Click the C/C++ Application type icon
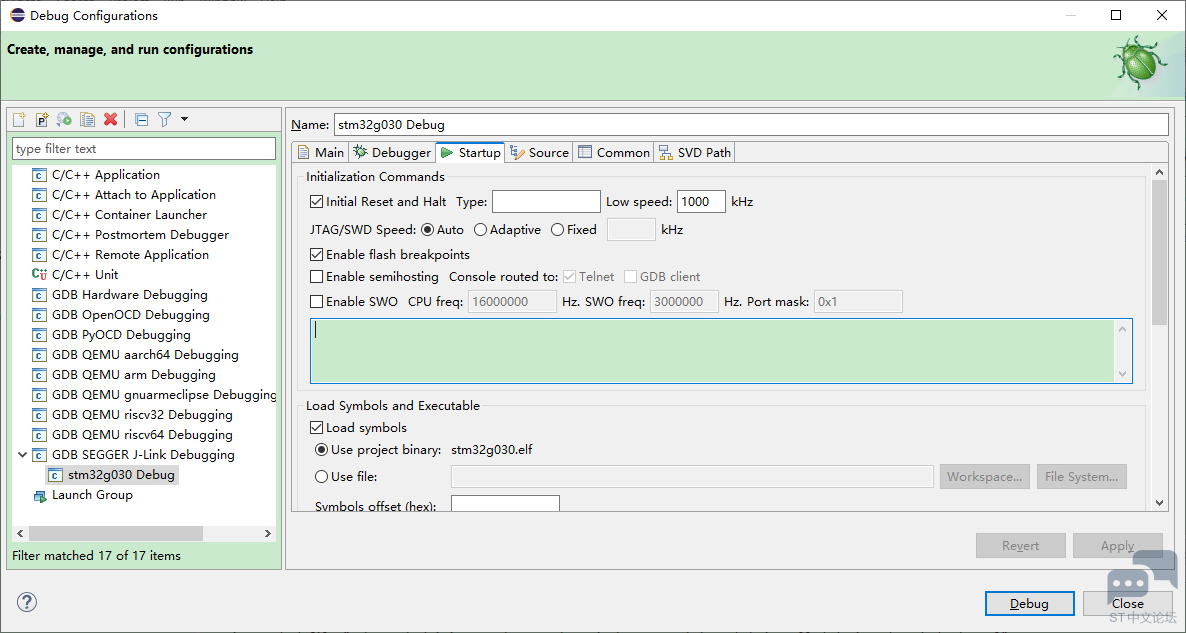The image size is (1186, 633). pyautogui.click(x=39, y=175)
